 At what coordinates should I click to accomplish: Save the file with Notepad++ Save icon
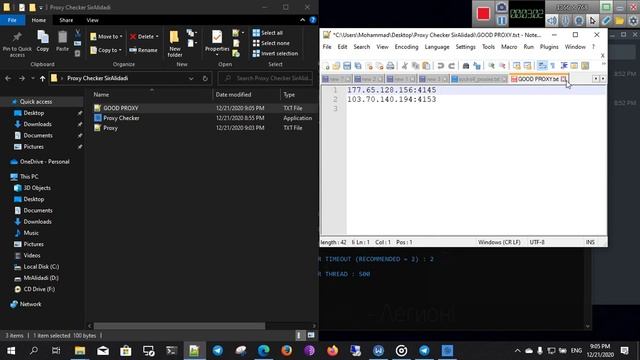pyautogui.click(x=347, y=66)
